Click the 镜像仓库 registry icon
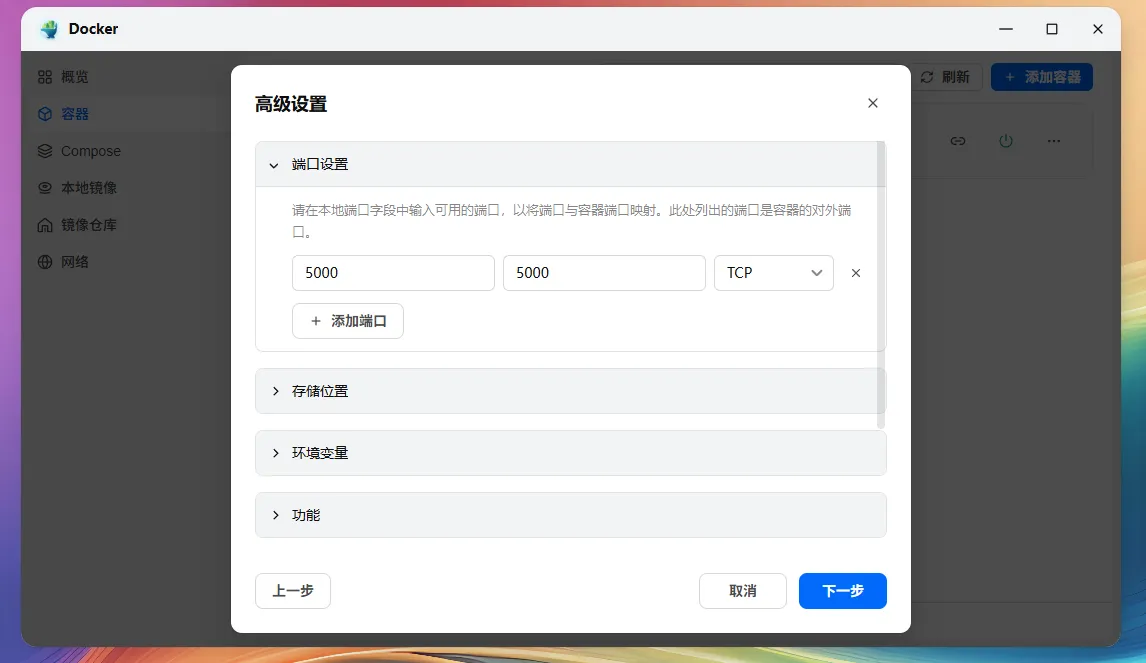This screenshot has height=663, width=1146. click(45, 225)
